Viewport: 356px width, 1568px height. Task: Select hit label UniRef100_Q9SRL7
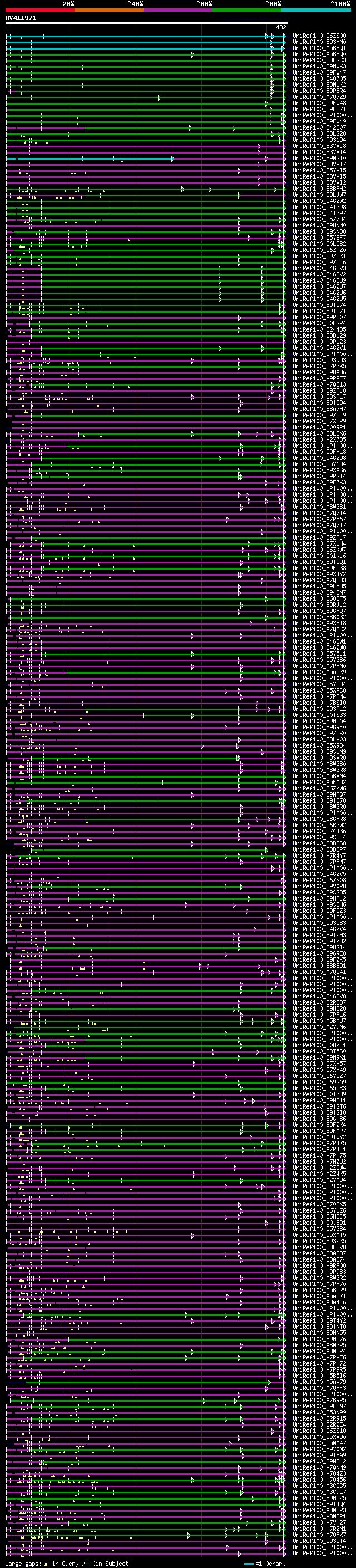[319, 397]
